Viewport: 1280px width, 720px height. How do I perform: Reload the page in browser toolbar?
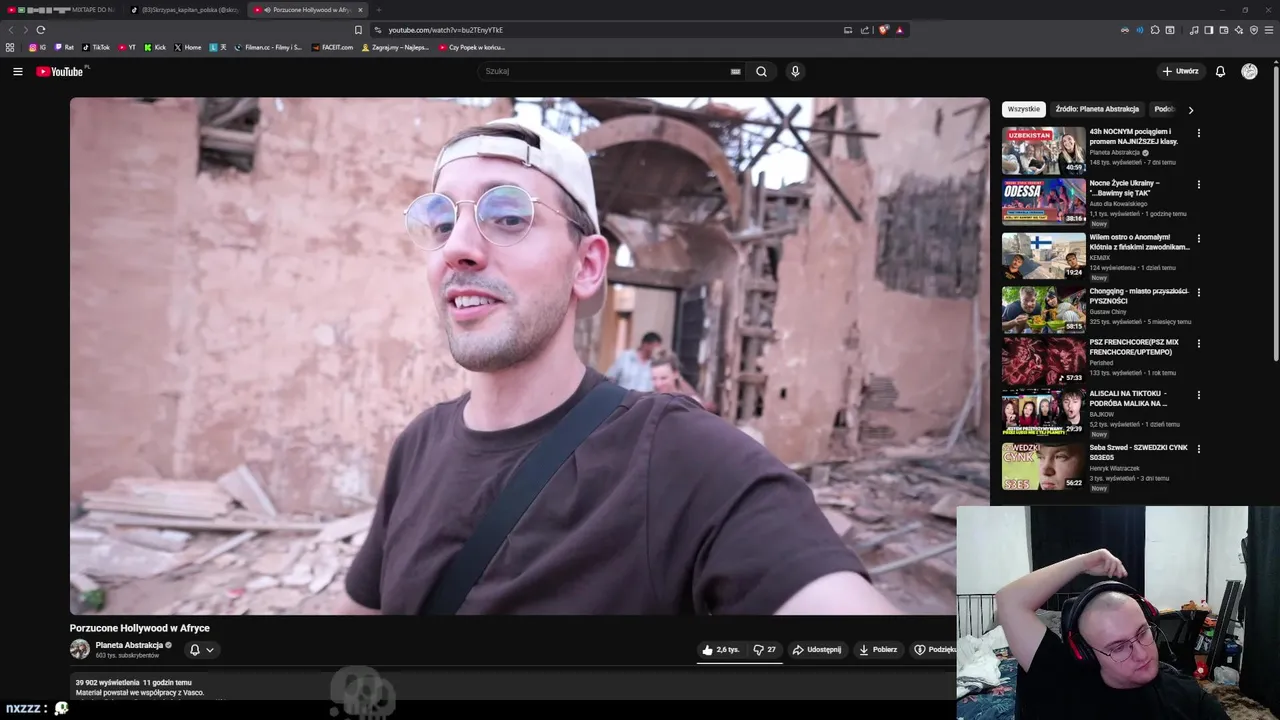click(x=41, y=30)
